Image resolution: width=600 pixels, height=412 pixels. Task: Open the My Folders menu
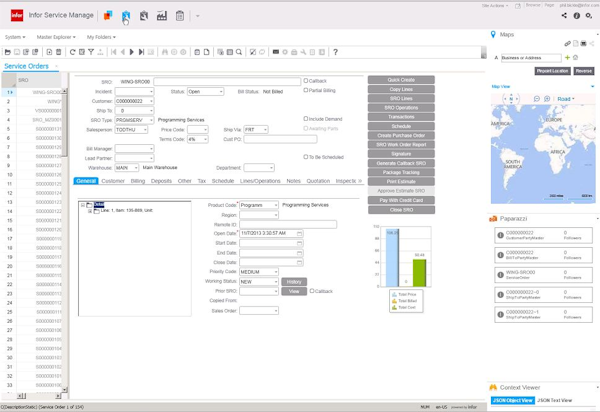(x=101, y=37)
